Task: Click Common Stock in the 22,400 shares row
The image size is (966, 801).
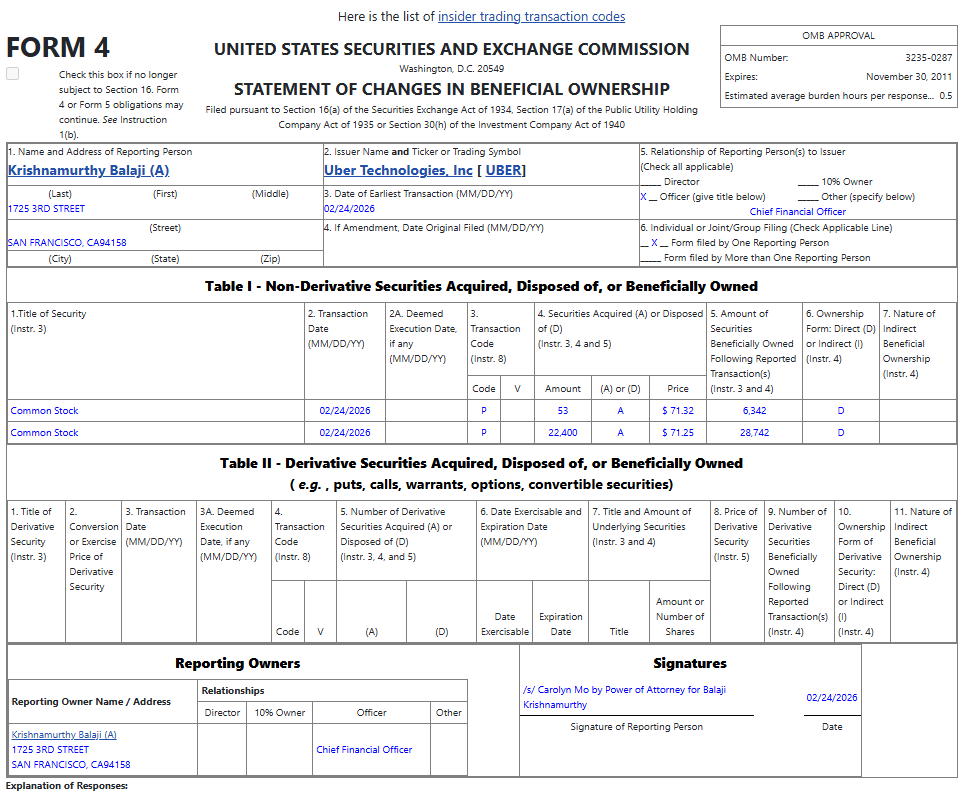Action: point(44,433)
